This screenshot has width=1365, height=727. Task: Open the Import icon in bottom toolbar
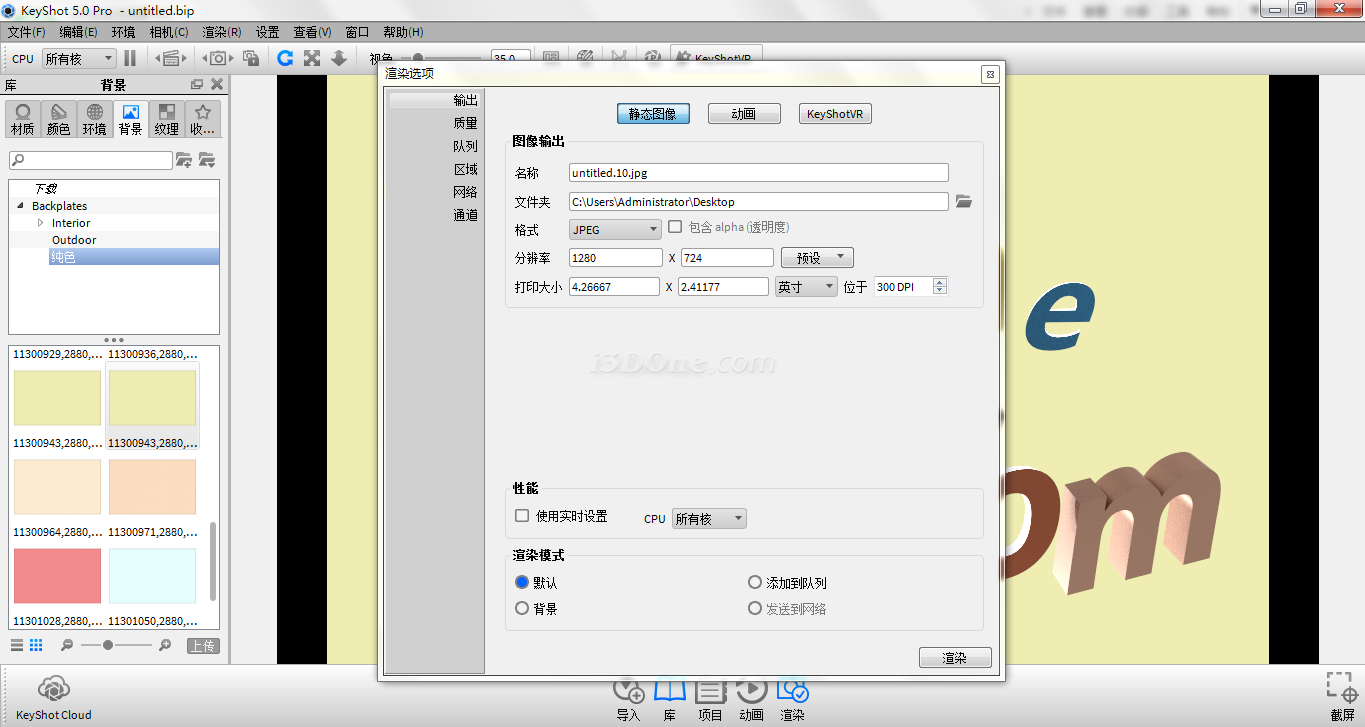628,692
